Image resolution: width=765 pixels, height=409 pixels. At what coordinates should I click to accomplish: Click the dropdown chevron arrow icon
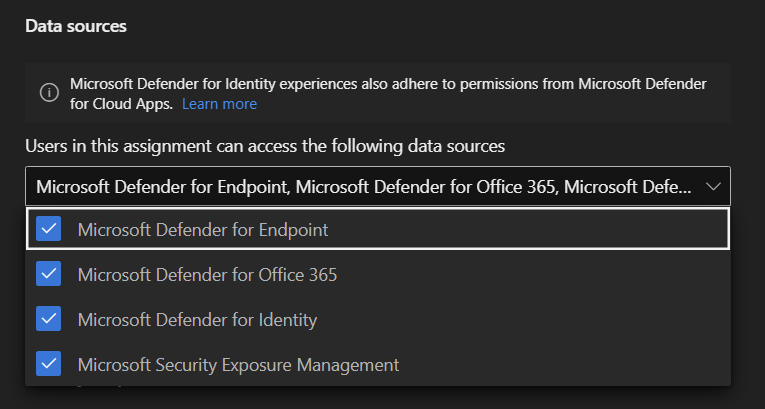pyautogui.click(x=713, y=186)
